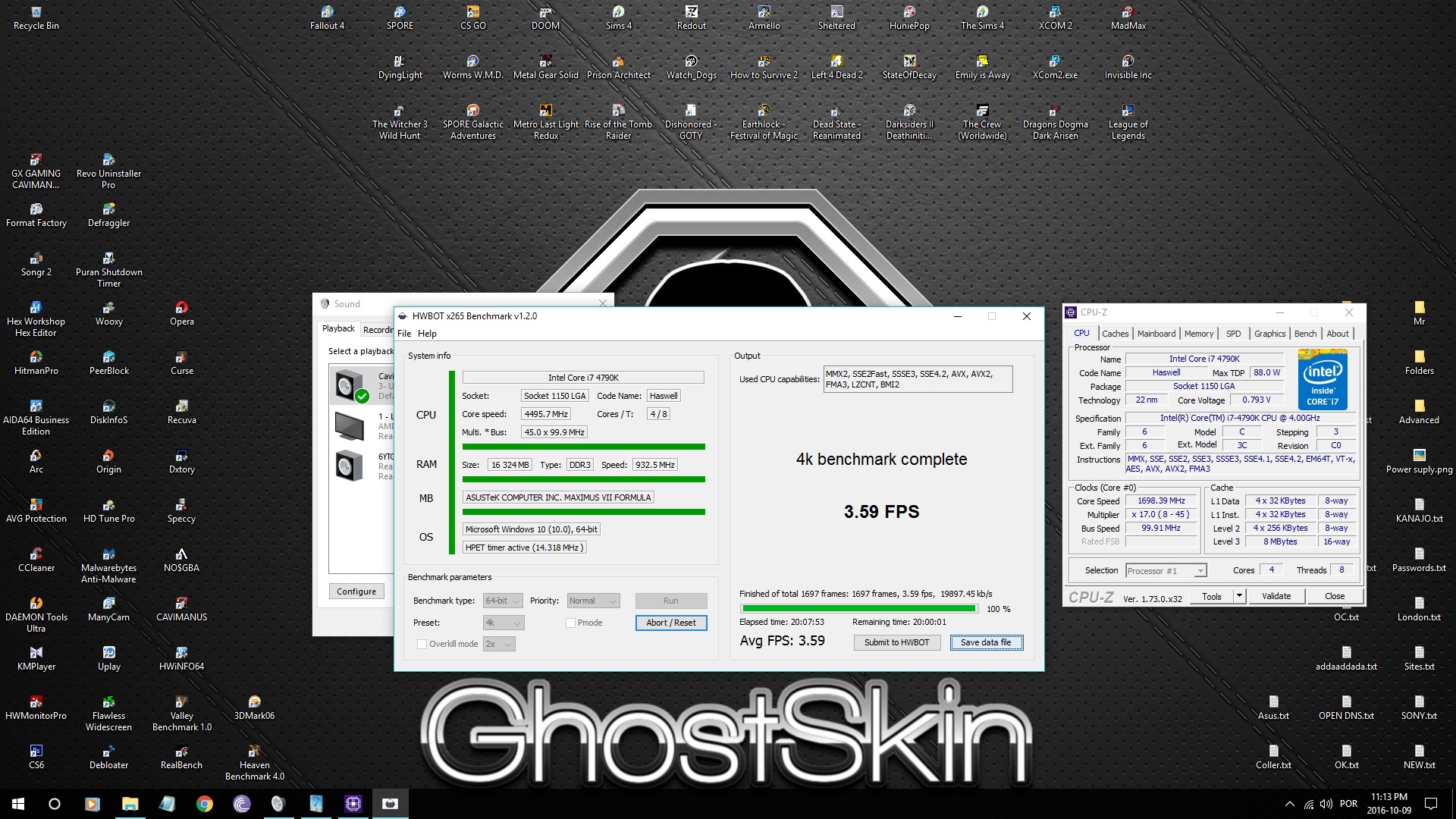
Task: Click Configure in the Sound window
Action: point(356,591)
